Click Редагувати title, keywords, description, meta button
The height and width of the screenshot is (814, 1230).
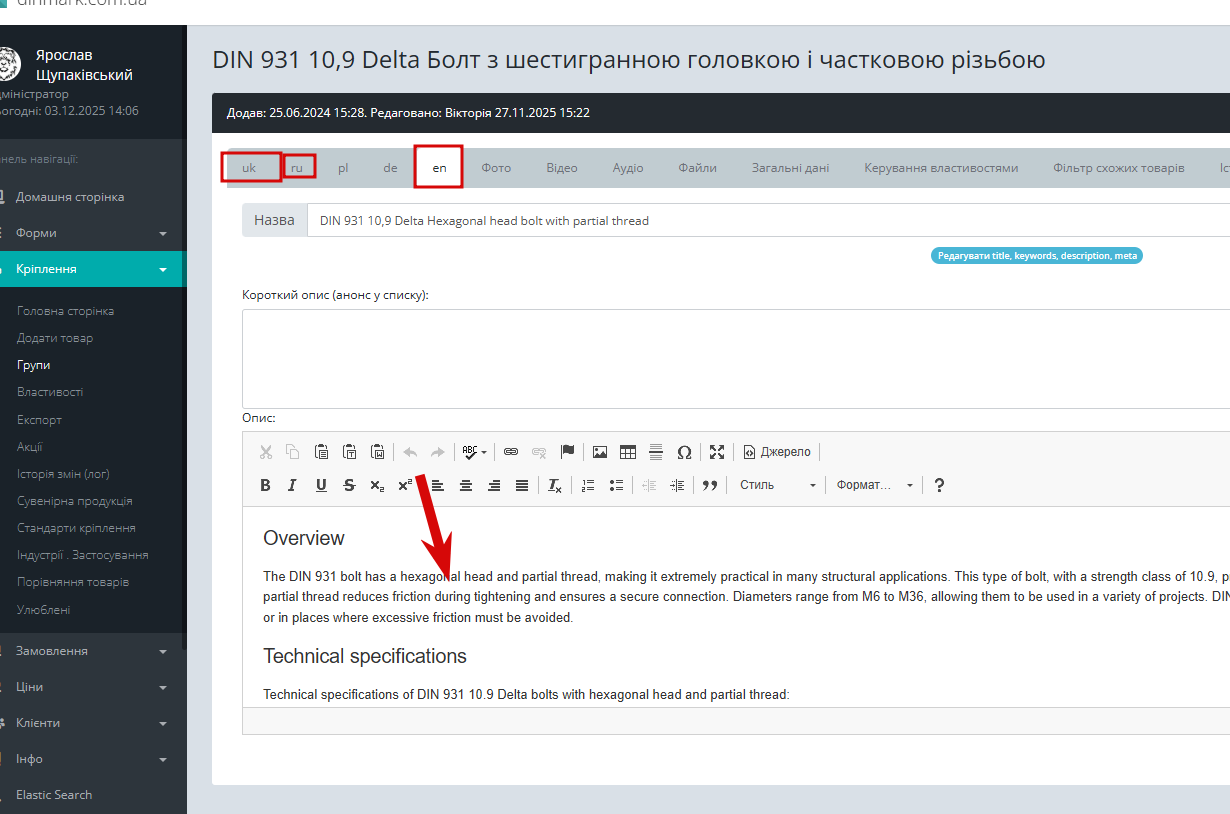(1037, 256)
